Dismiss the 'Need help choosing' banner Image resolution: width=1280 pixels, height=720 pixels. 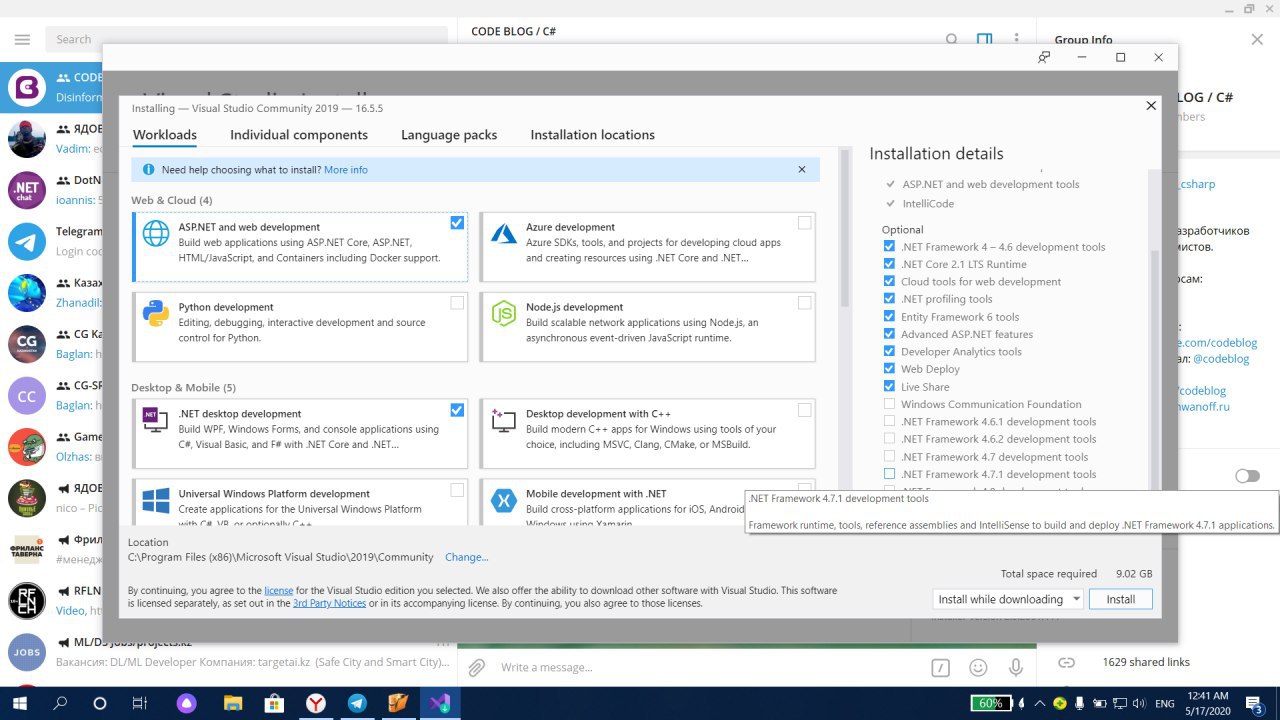tap(802, 170)
